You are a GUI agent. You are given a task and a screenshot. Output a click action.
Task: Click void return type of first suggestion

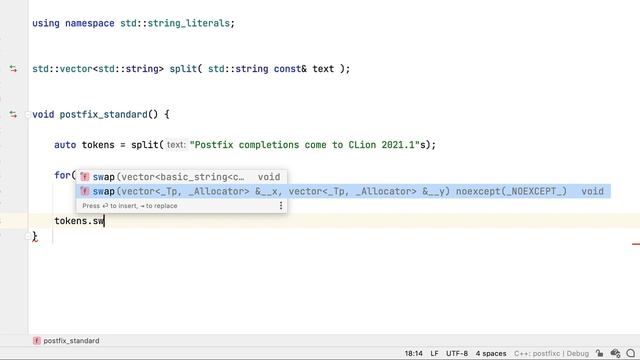(269, 177)
